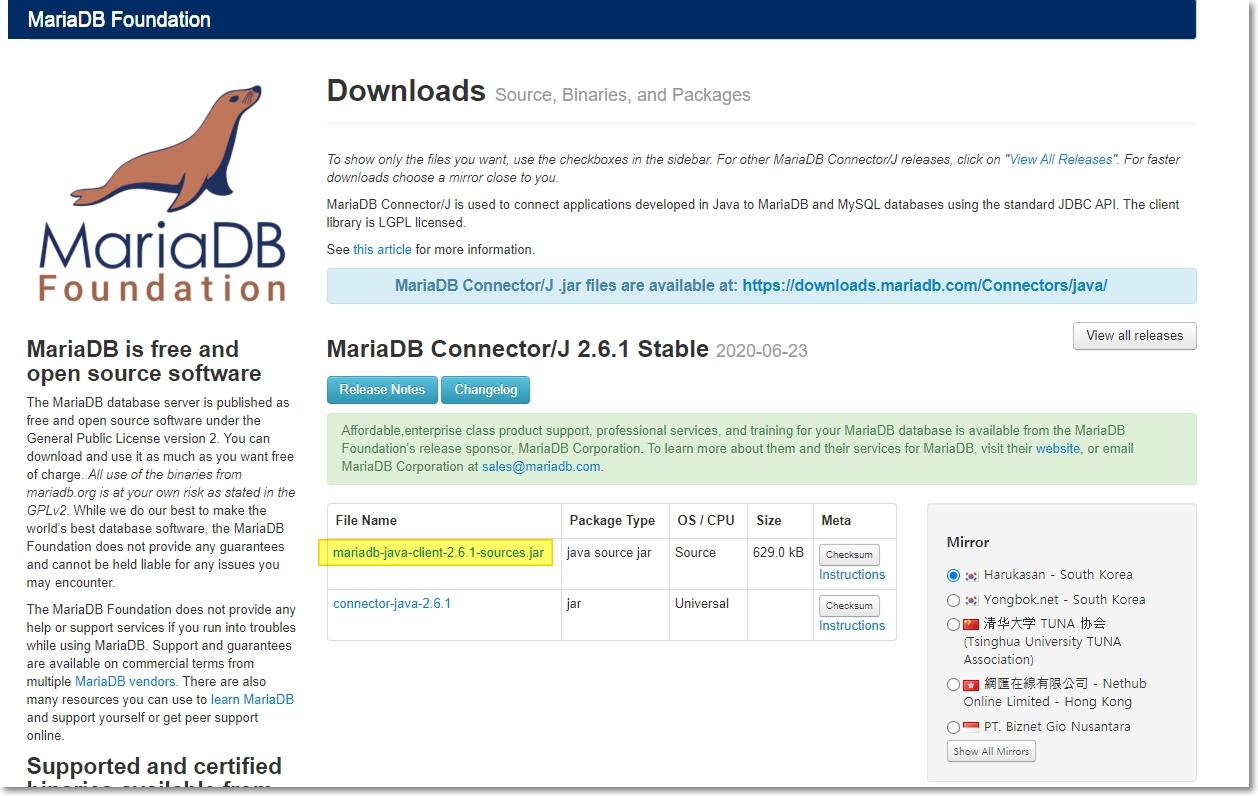Click Checksum for the java source jar
This screenshot has height=796, width=1258.
pos(848,554)
